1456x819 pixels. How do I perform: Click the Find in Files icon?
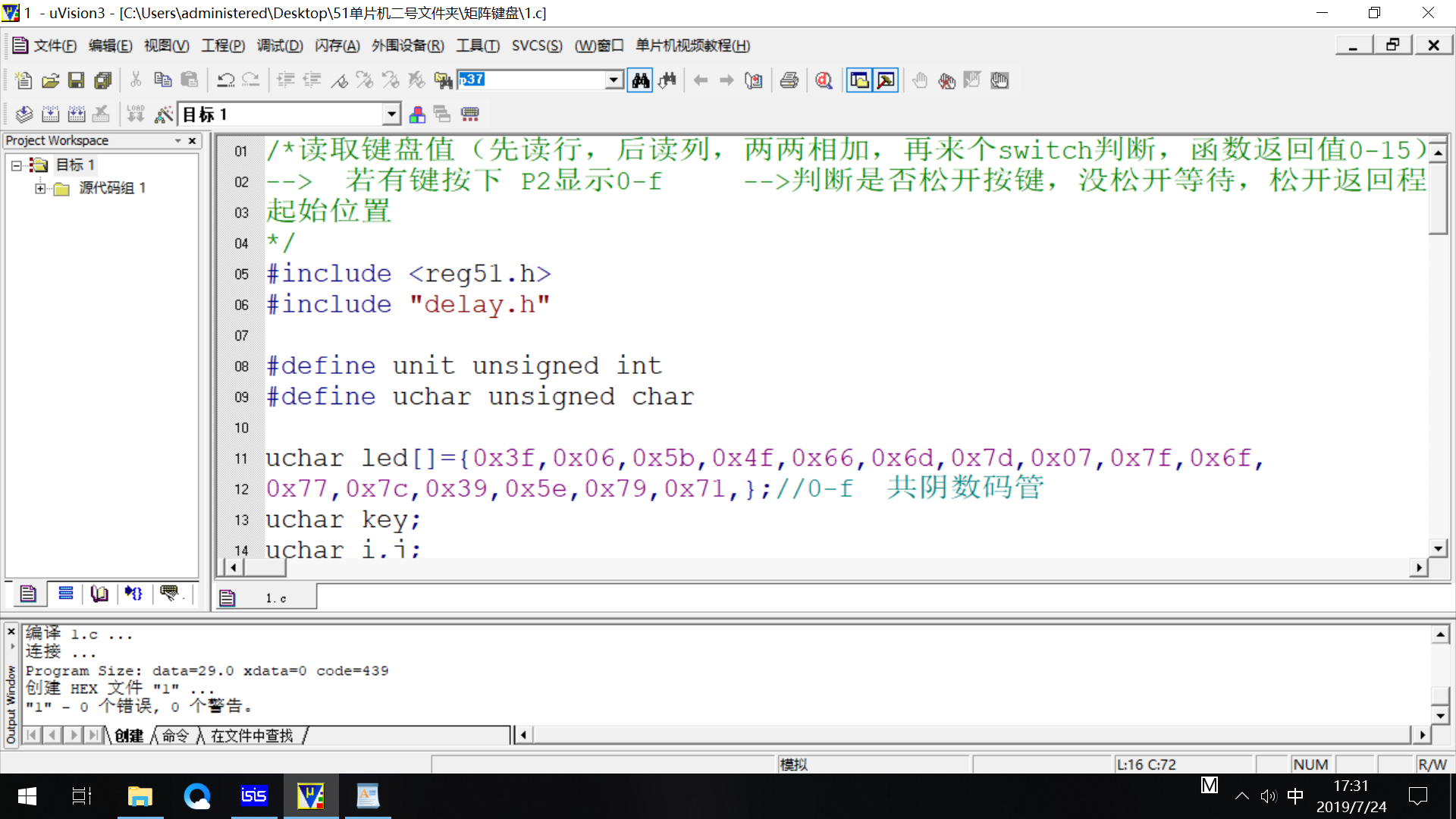(x=443, y=80)
